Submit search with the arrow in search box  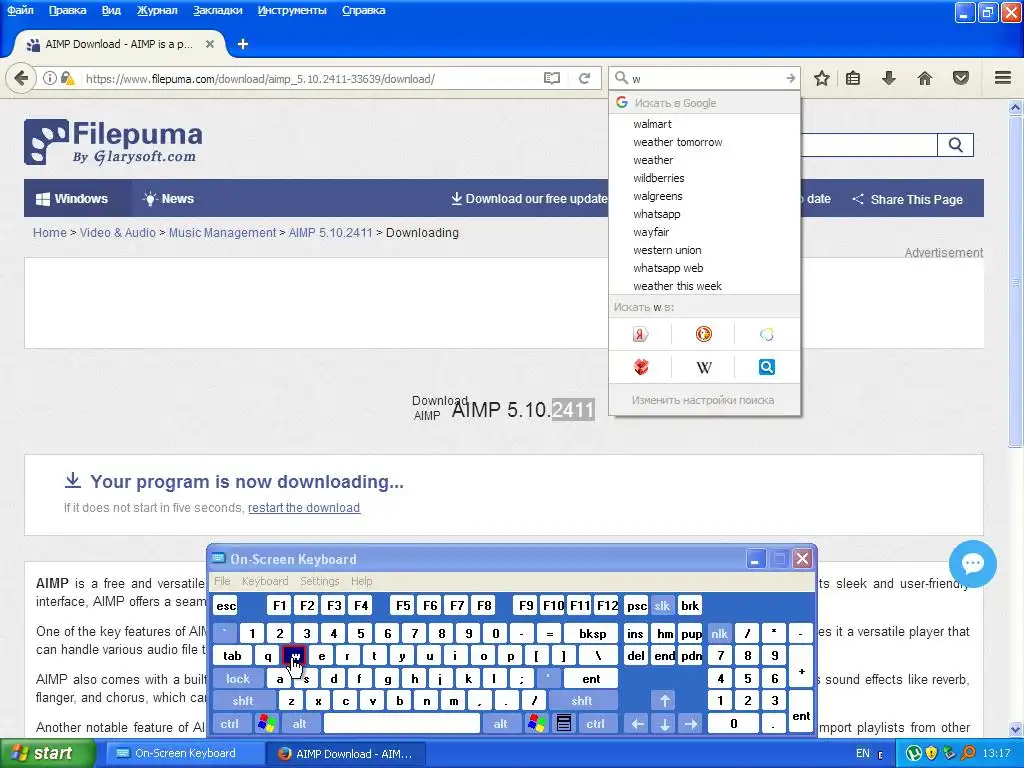coord(791,78)
